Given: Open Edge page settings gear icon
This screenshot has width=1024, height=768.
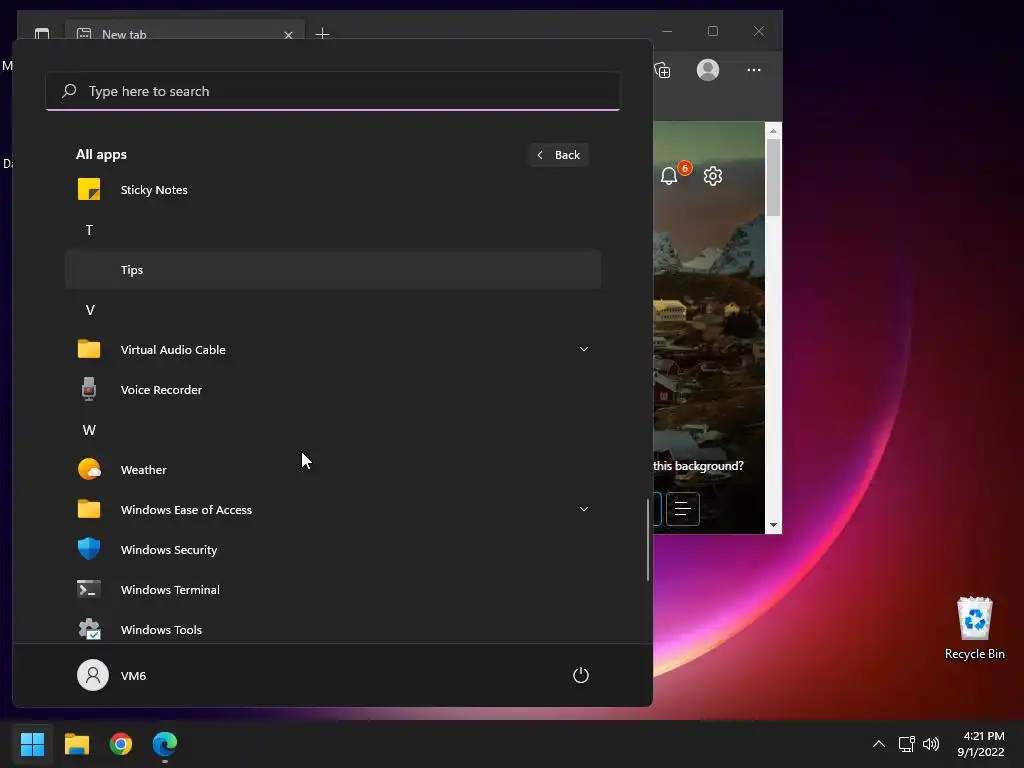Looking at the screenshot, I should tap(712, 176).
